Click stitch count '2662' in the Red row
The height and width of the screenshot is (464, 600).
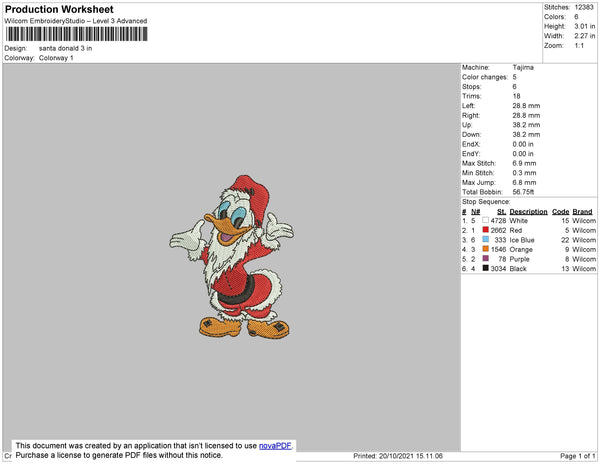[x=498, y=230]
